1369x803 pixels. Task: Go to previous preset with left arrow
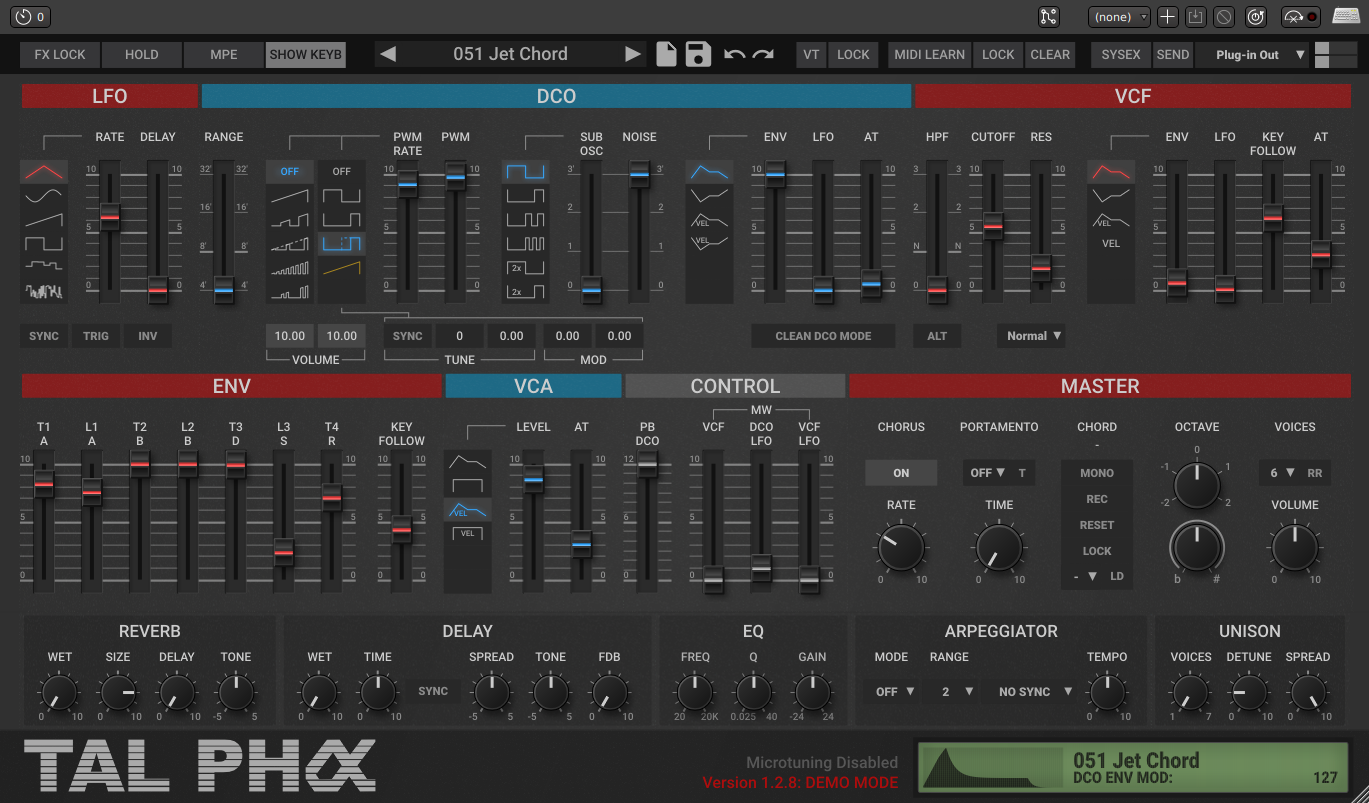click(389, 54)
